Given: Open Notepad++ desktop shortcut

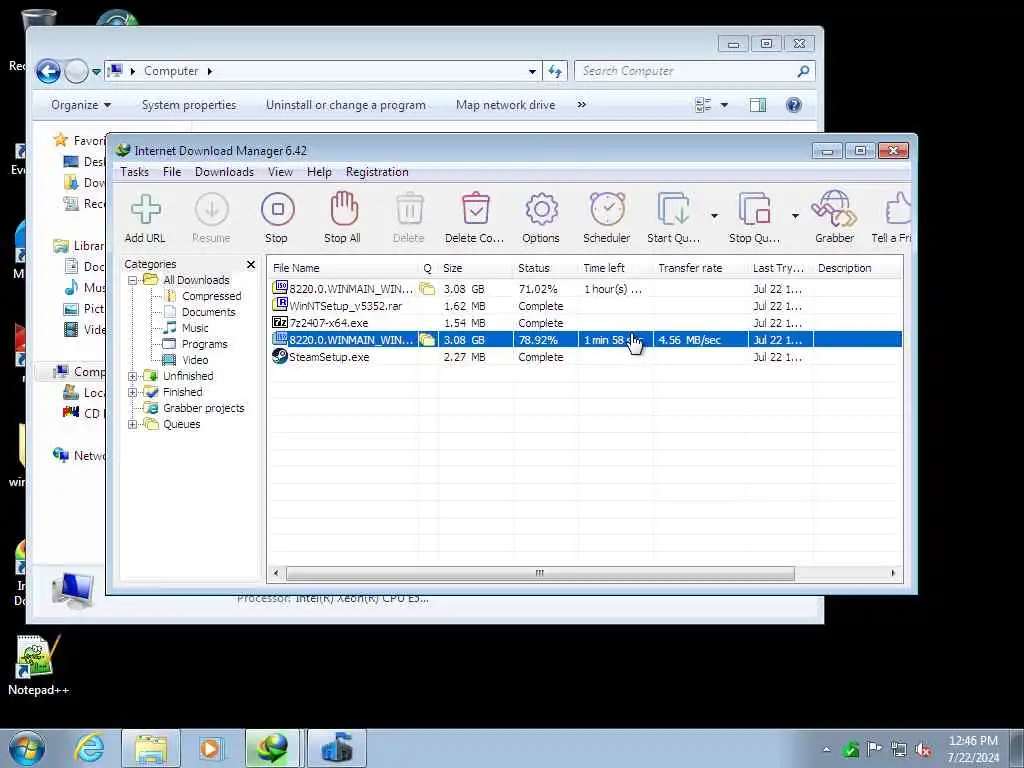Looking at the screenshot, I should pos(38,664).
